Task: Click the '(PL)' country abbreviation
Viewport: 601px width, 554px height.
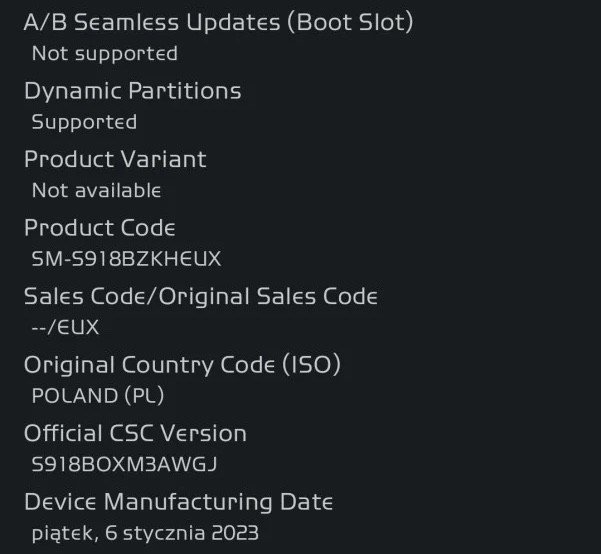Action: click(144, 395)
